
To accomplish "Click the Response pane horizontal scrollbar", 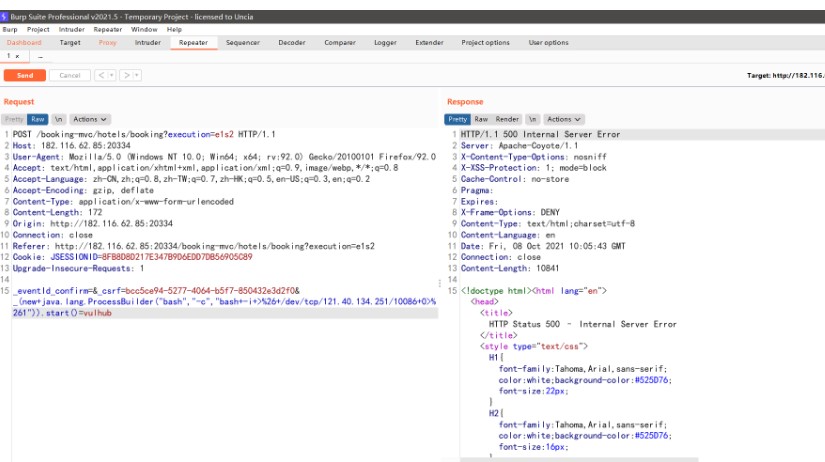I will click(579, 460).
